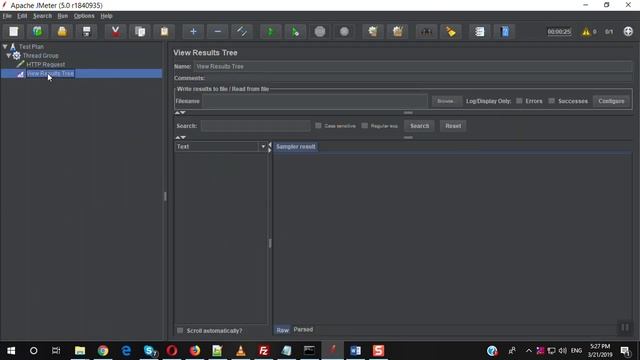Click the Search button
640x360 pixels.
420,126
